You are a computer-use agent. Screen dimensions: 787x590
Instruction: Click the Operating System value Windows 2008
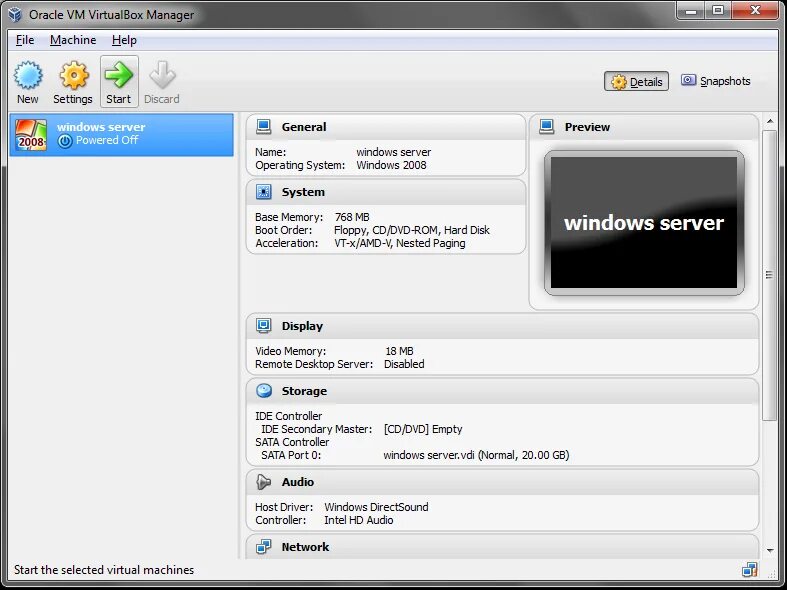click(x=391, y=165)
